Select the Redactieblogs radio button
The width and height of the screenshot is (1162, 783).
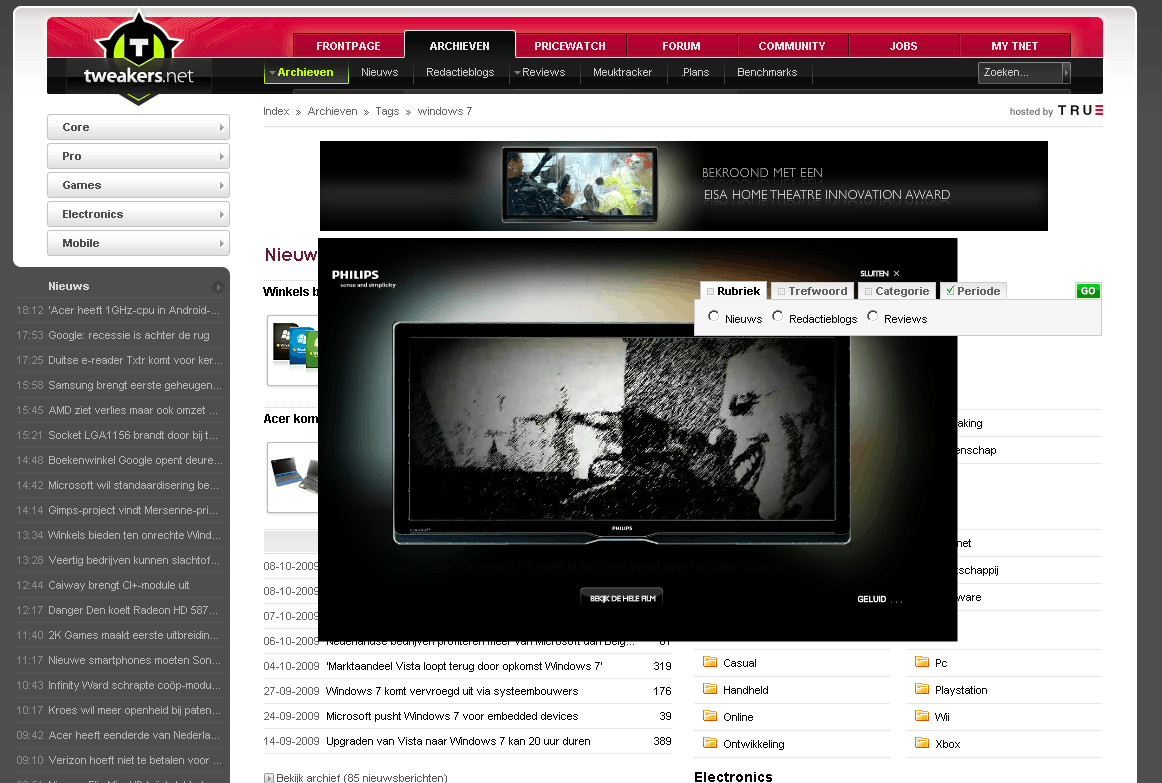tap(777, 316)
